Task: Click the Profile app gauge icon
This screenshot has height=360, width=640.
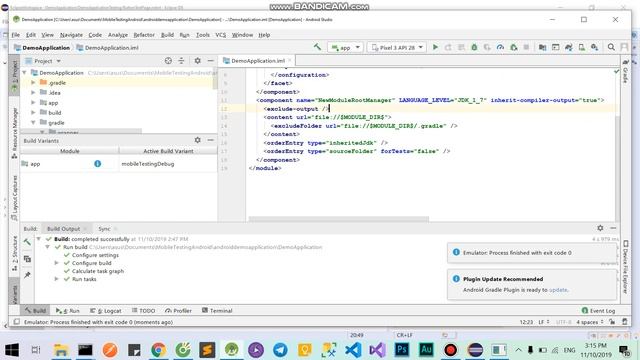Action: [500, 47]
